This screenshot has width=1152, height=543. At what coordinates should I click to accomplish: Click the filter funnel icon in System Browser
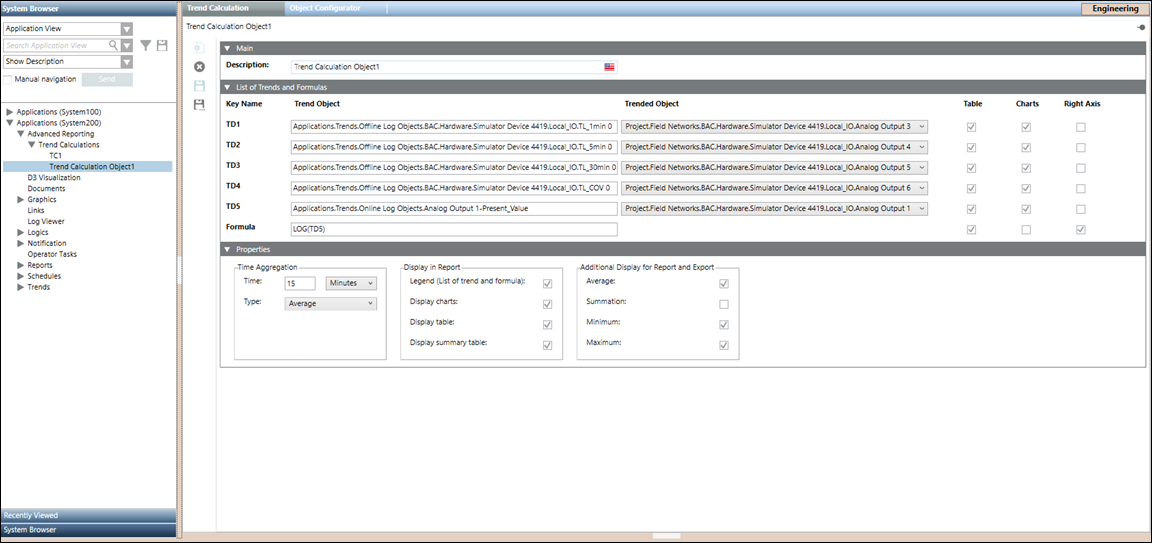coord(145,45)
